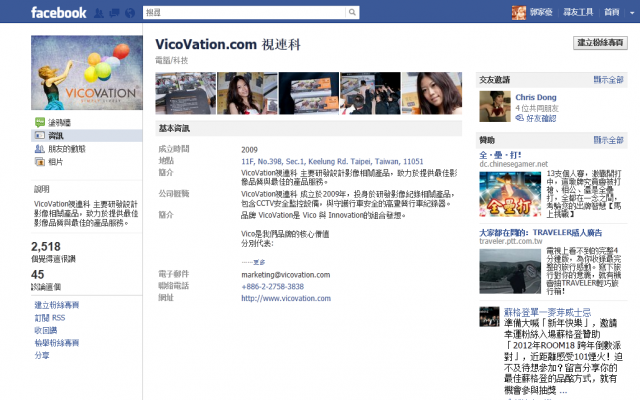The height and width of the screenshot is (400, 640).
Task: Focus the Facebook search field
Action: click(x=244, y=13)
